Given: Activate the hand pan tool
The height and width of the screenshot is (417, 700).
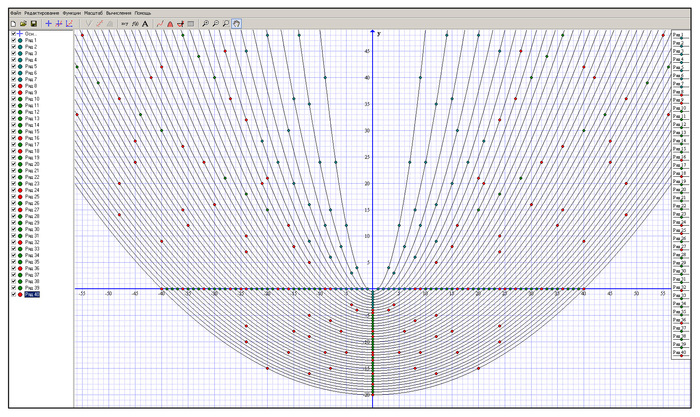Looking at the screenshot, I should pyautogui.click(x=237, y=22).
